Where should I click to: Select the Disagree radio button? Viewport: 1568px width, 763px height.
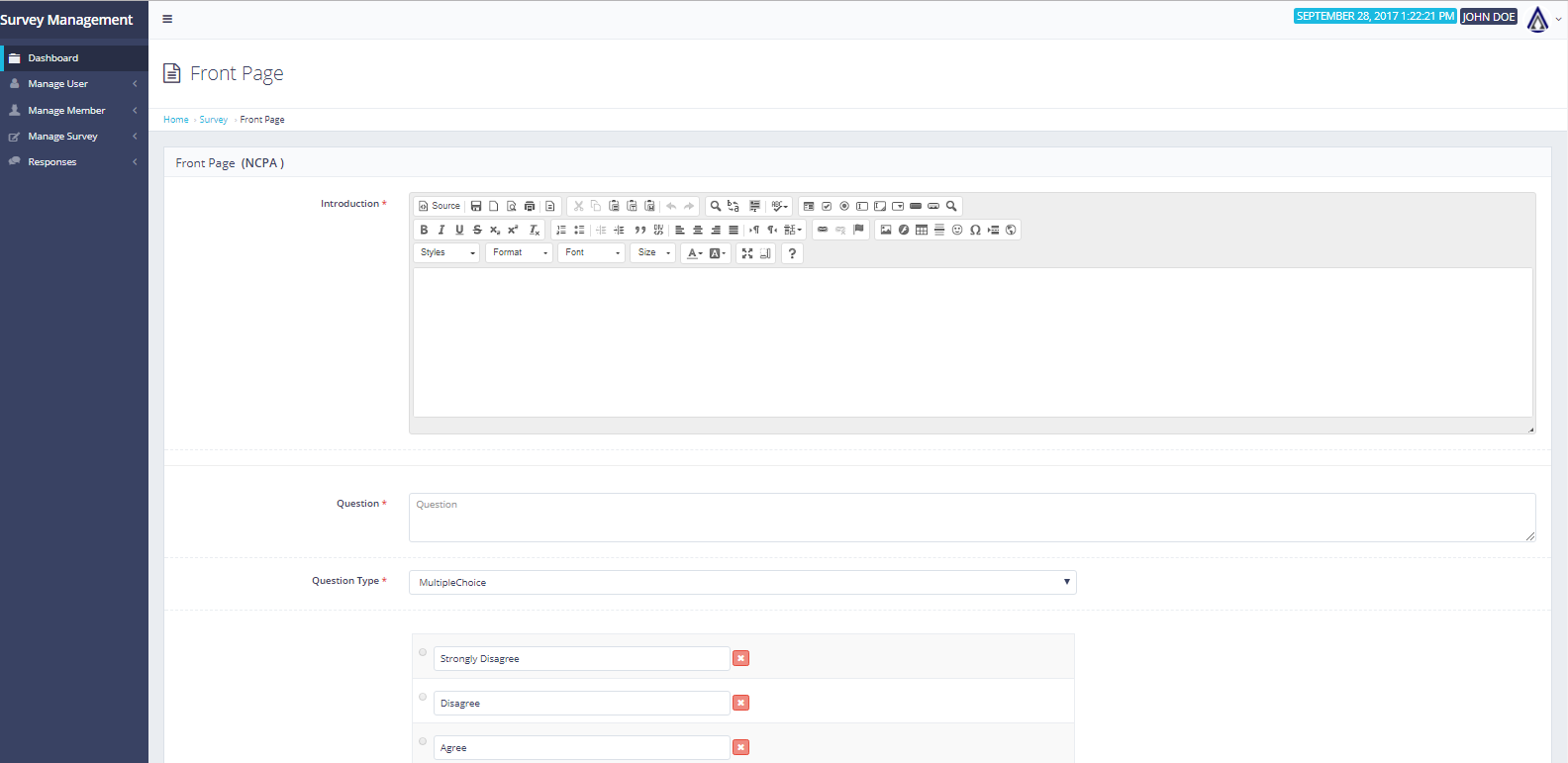pos(423,697)
